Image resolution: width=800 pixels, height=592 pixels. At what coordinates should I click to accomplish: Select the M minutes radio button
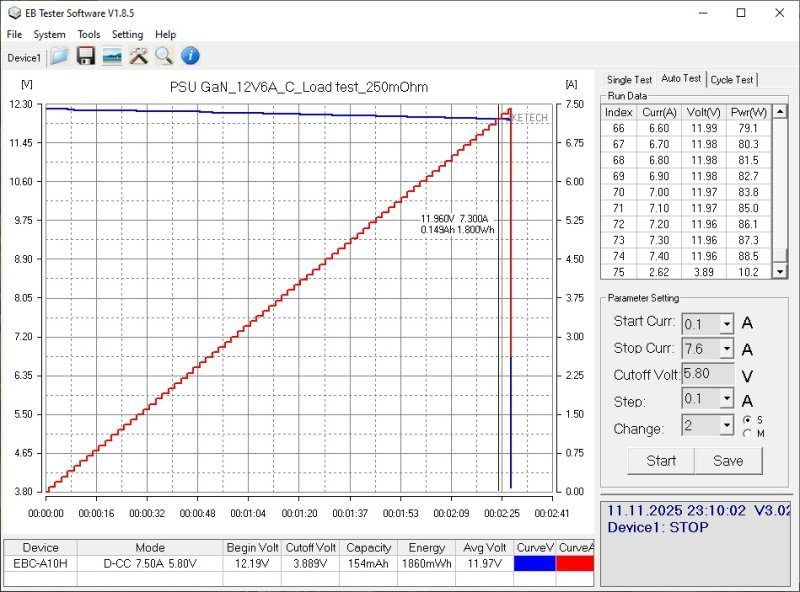pyautogui.click(x=746, y=432)
